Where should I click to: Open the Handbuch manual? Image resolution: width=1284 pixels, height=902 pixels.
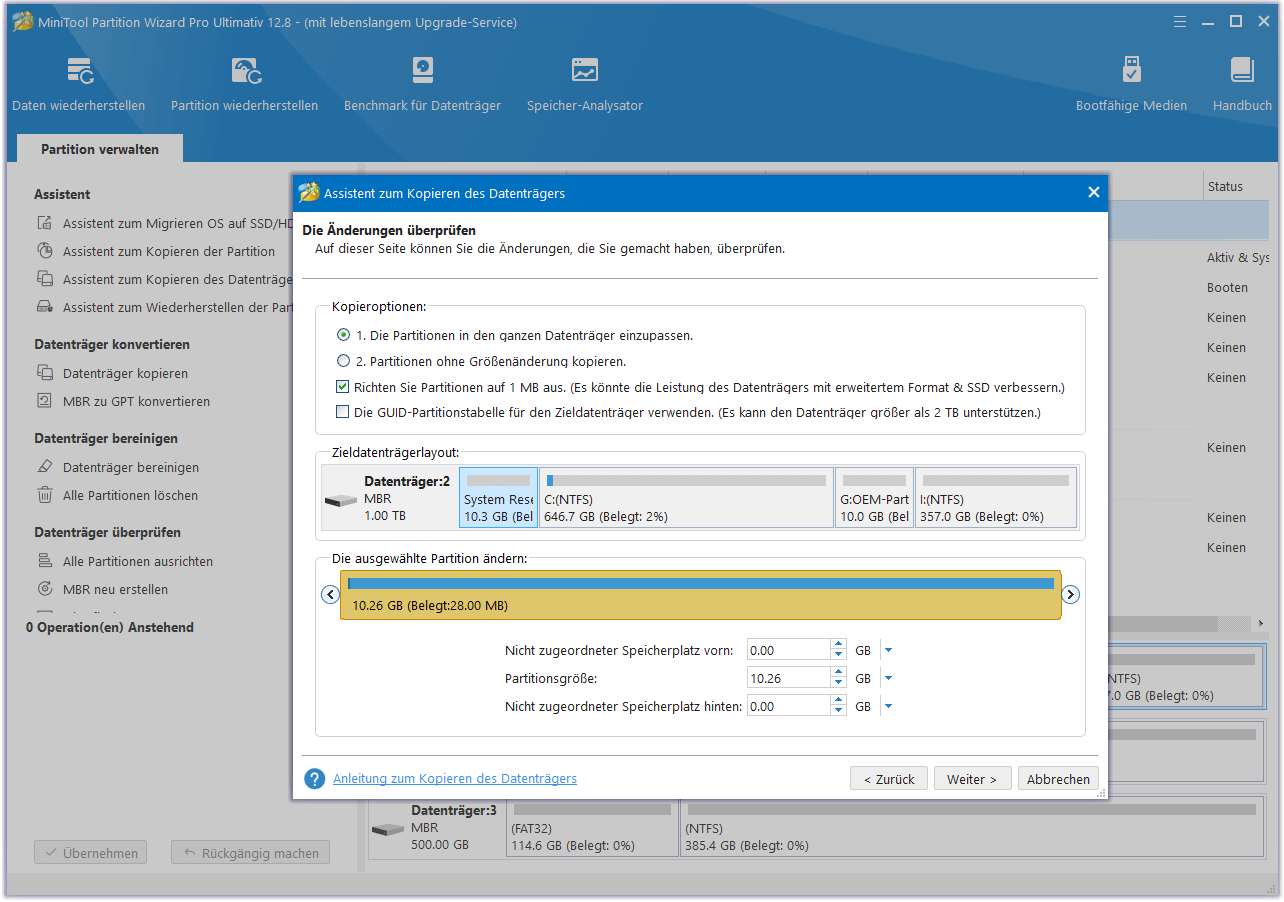(x=1242, y=84)
